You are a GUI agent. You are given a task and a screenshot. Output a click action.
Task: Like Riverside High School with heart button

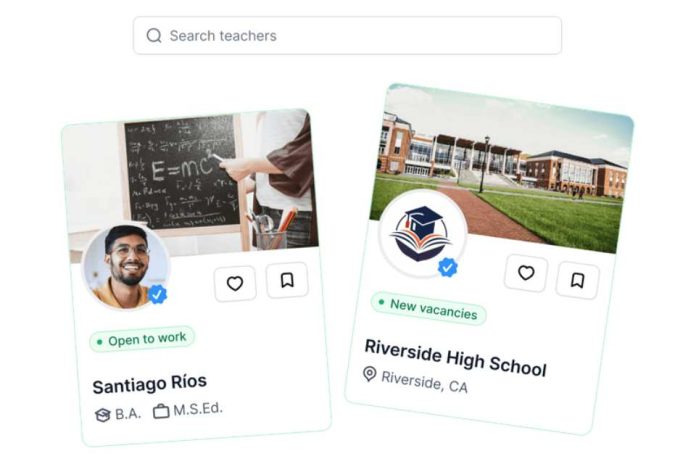click(x=526, y=273)
